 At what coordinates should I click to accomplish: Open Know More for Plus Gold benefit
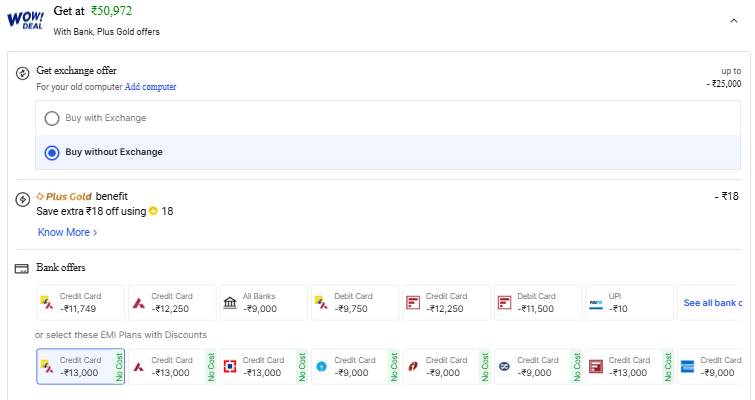(x=67, y=232)
